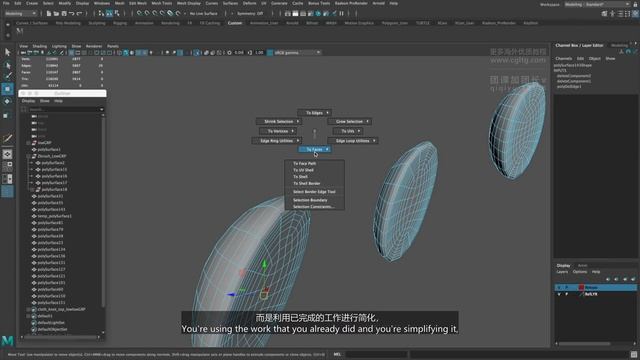Activate the Rotate tool in toolbox
640x360 pixels.
click(7, 102)
